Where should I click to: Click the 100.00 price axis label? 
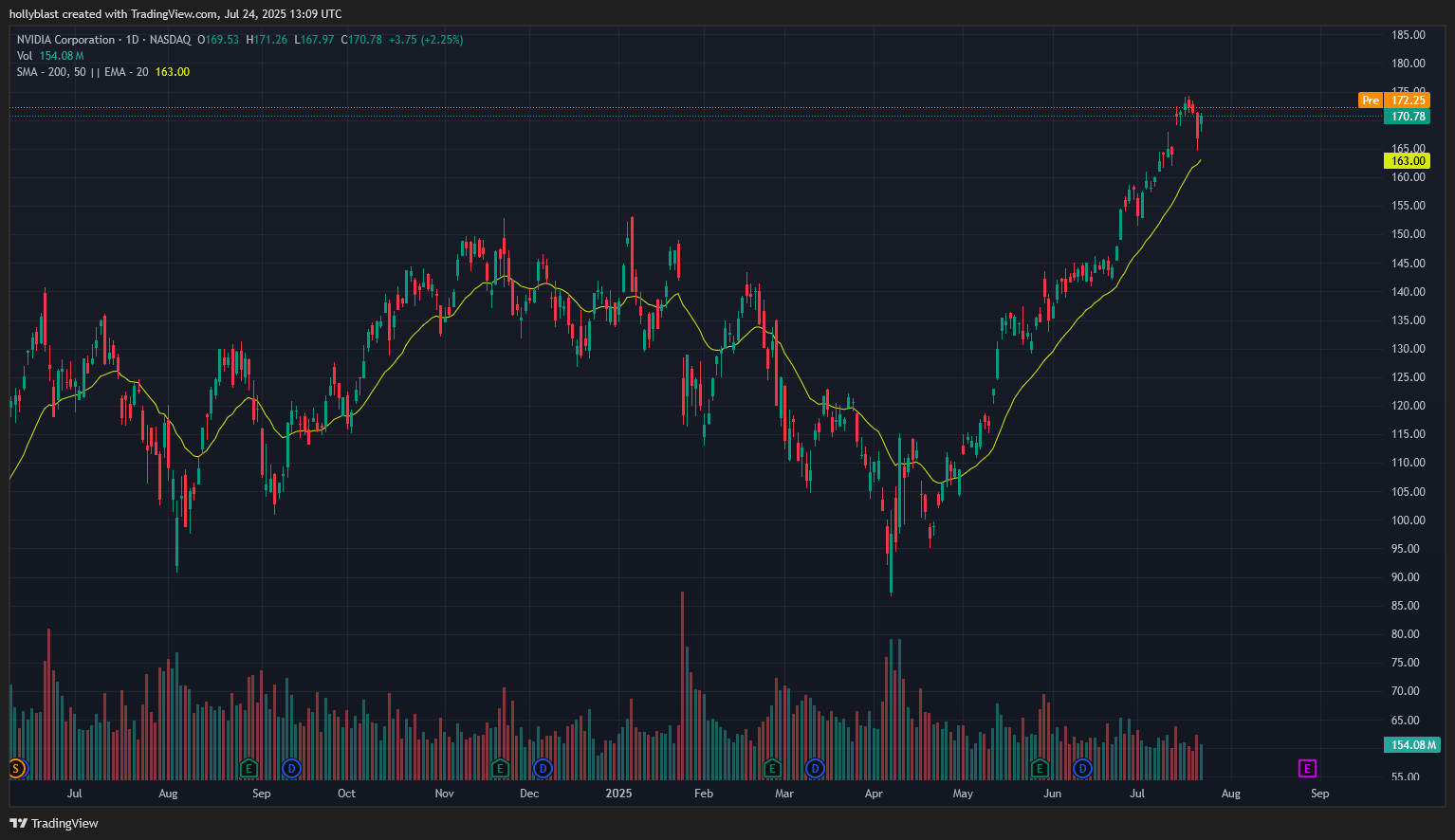coord(1408,520)
